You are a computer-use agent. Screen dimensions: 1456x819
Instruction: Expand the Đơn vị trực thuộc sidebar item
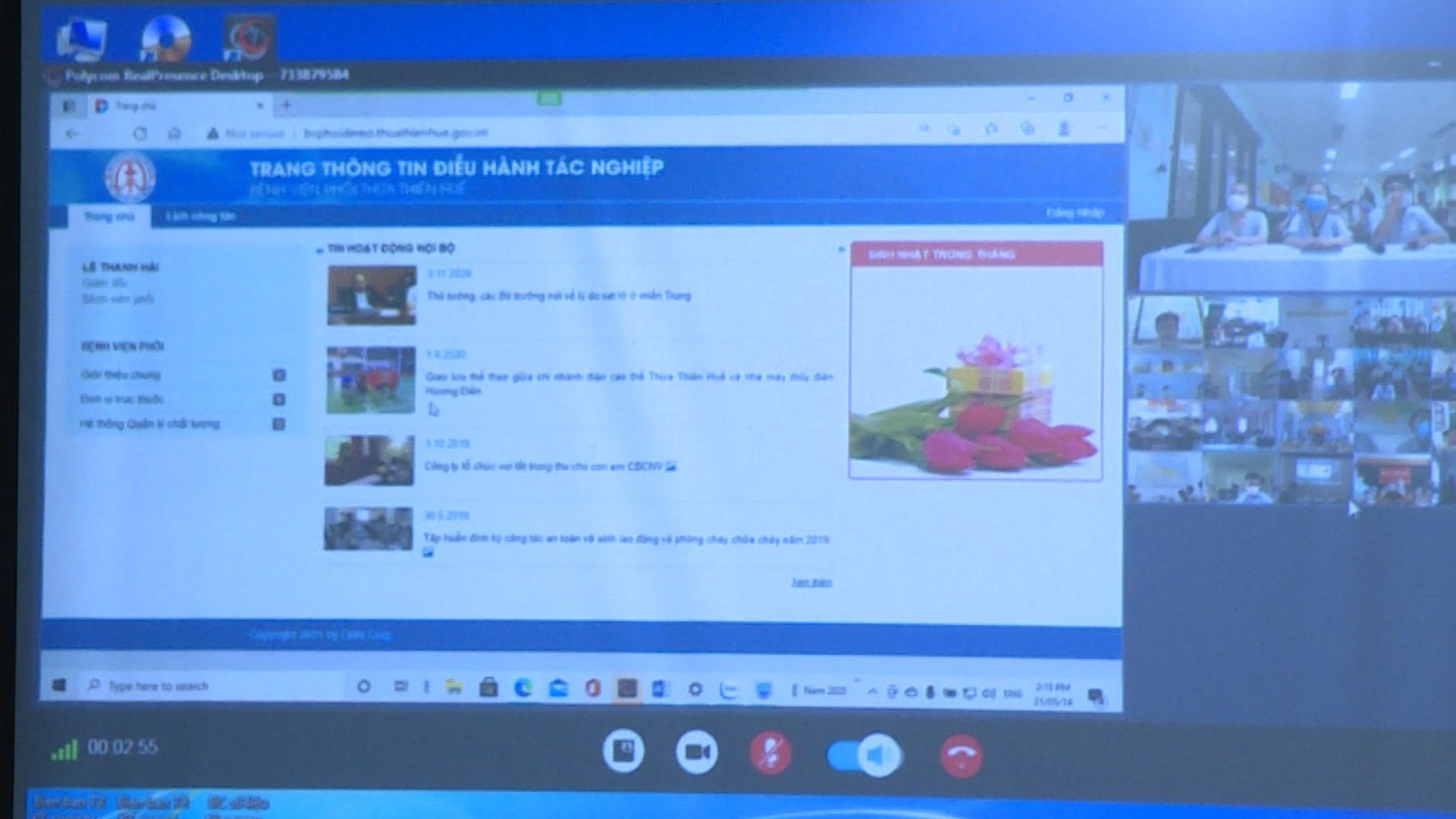pyautogui.click(x=279, y=399)
